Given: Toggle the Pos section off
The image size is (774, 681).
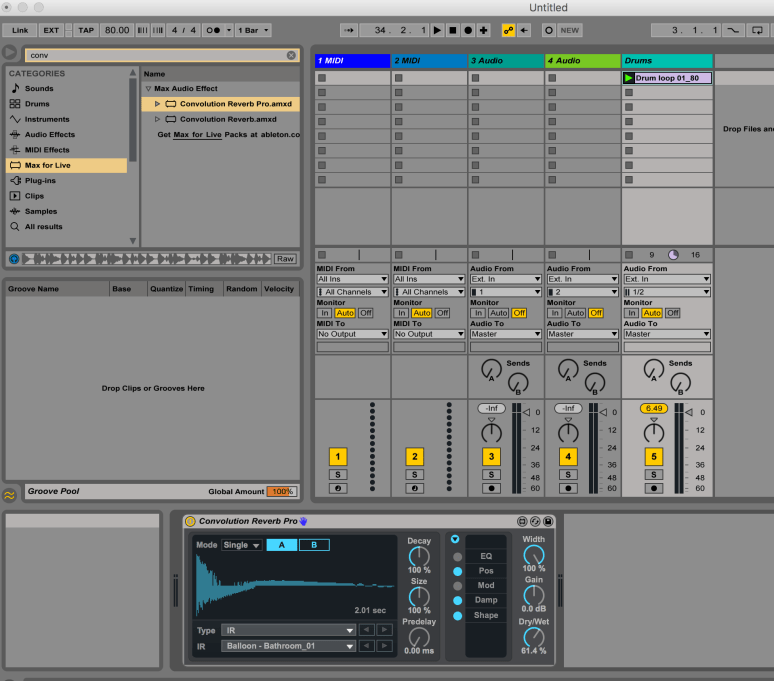Looking at the screenshot, I should click(x=458, y=571).
